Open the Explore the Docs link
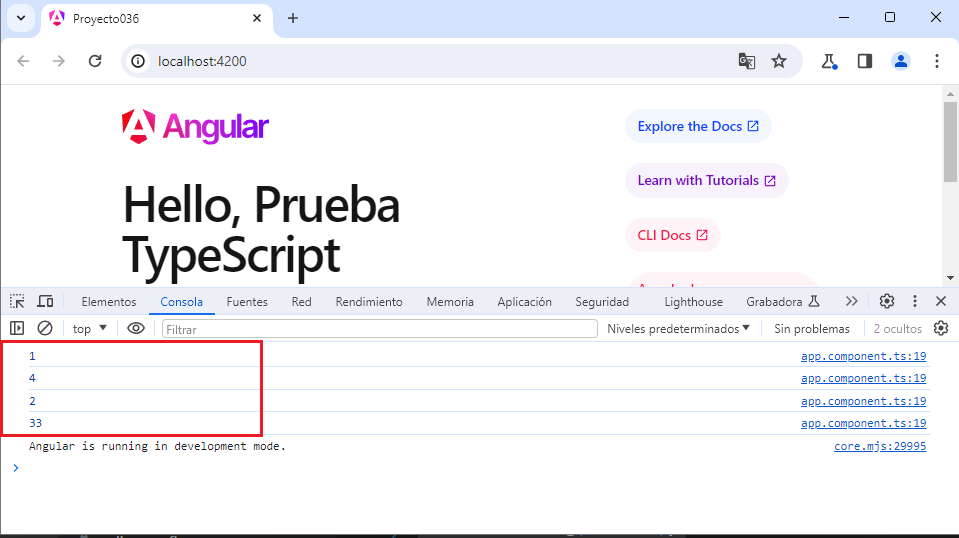Screen dimensions: 959x538 698,127
